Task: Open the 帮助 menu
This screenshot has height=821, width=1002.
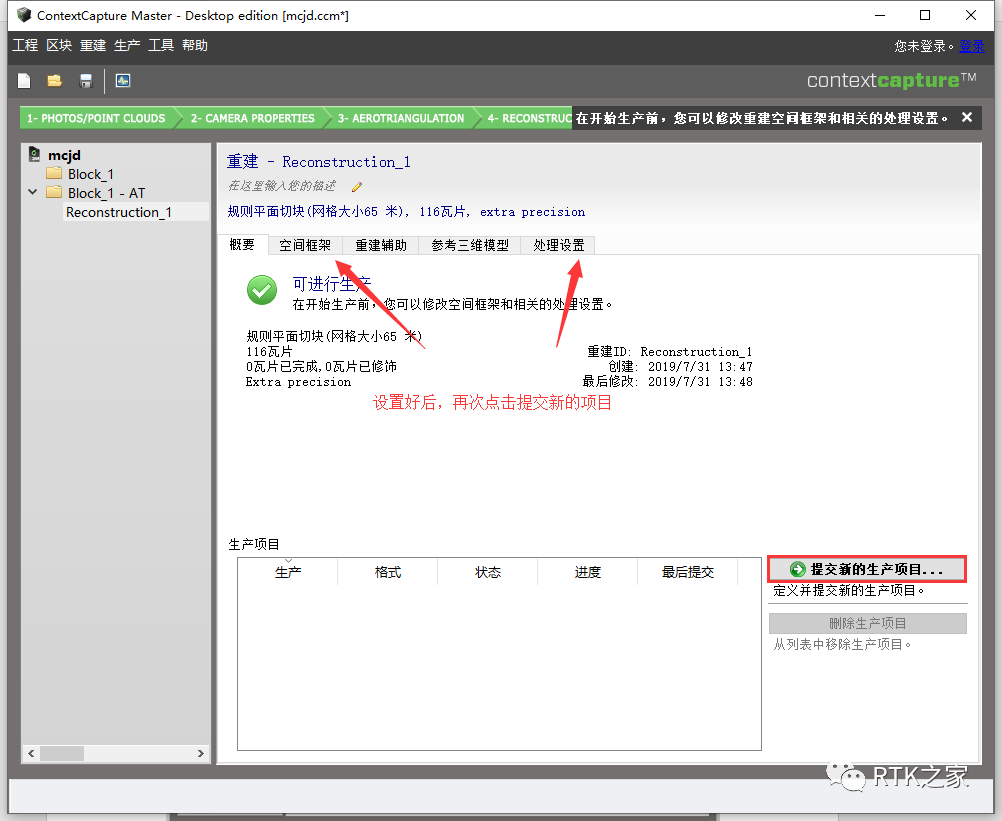Action: pos(195,45)
